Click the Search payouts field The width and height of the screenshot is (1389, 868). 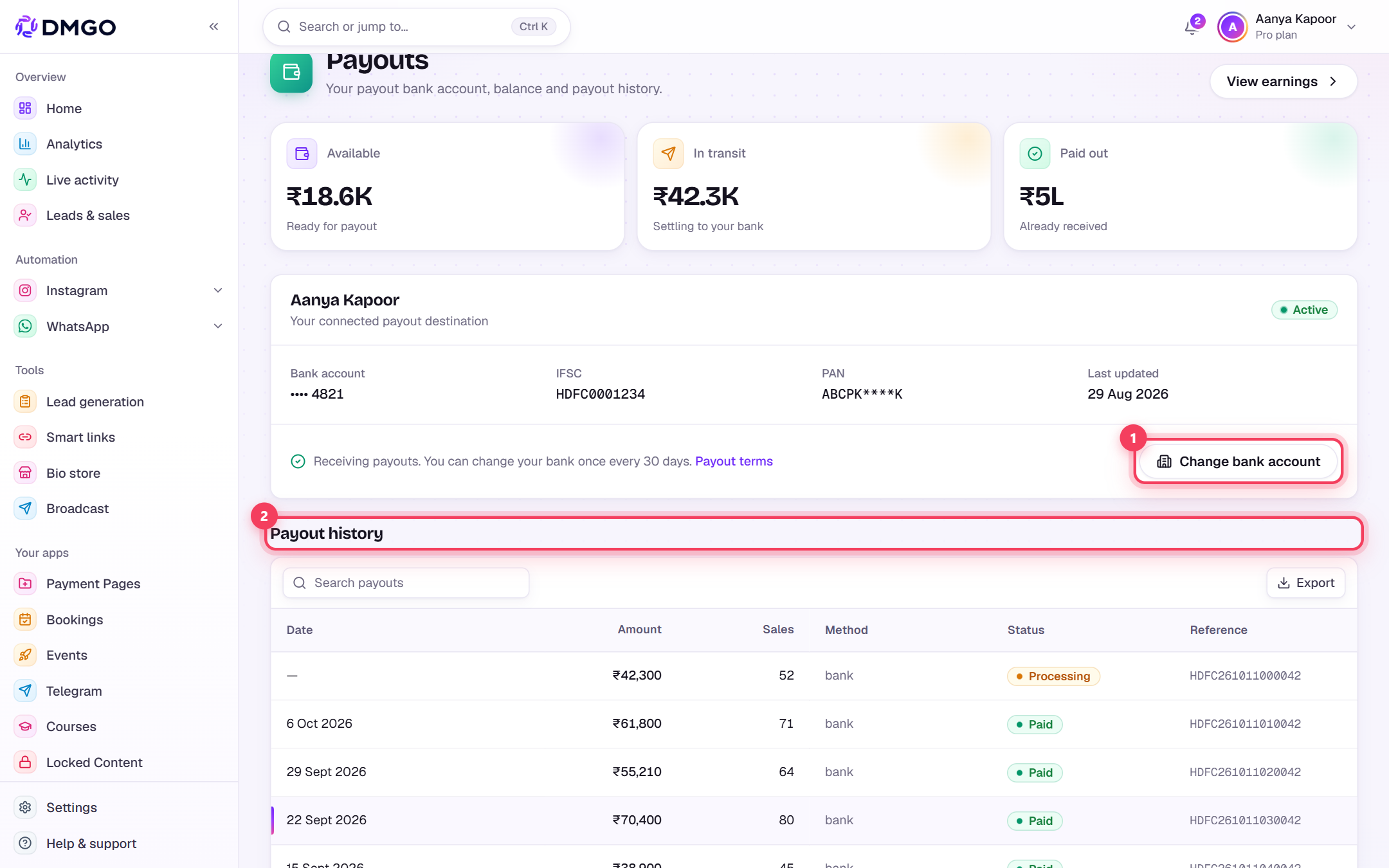406,583
